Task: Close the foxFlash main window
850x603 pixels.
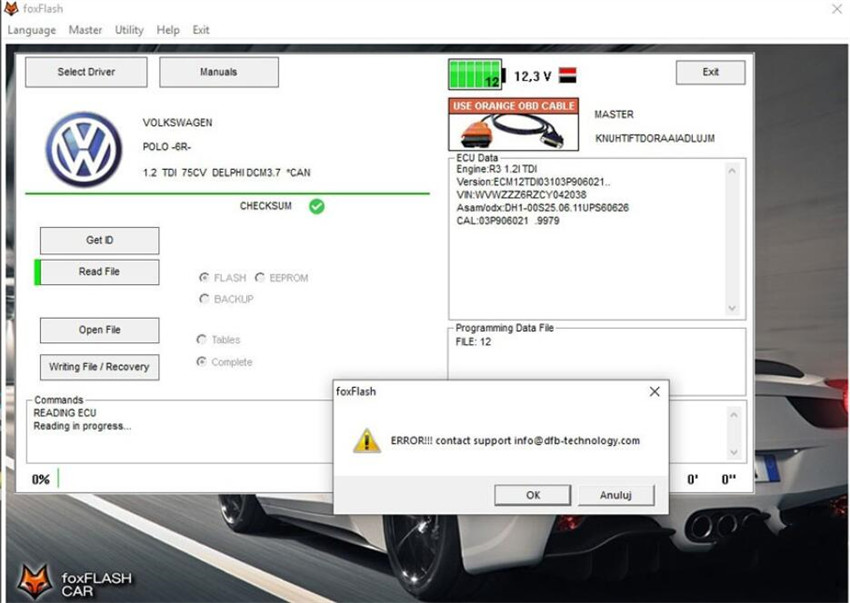Action: coord(836,9)
